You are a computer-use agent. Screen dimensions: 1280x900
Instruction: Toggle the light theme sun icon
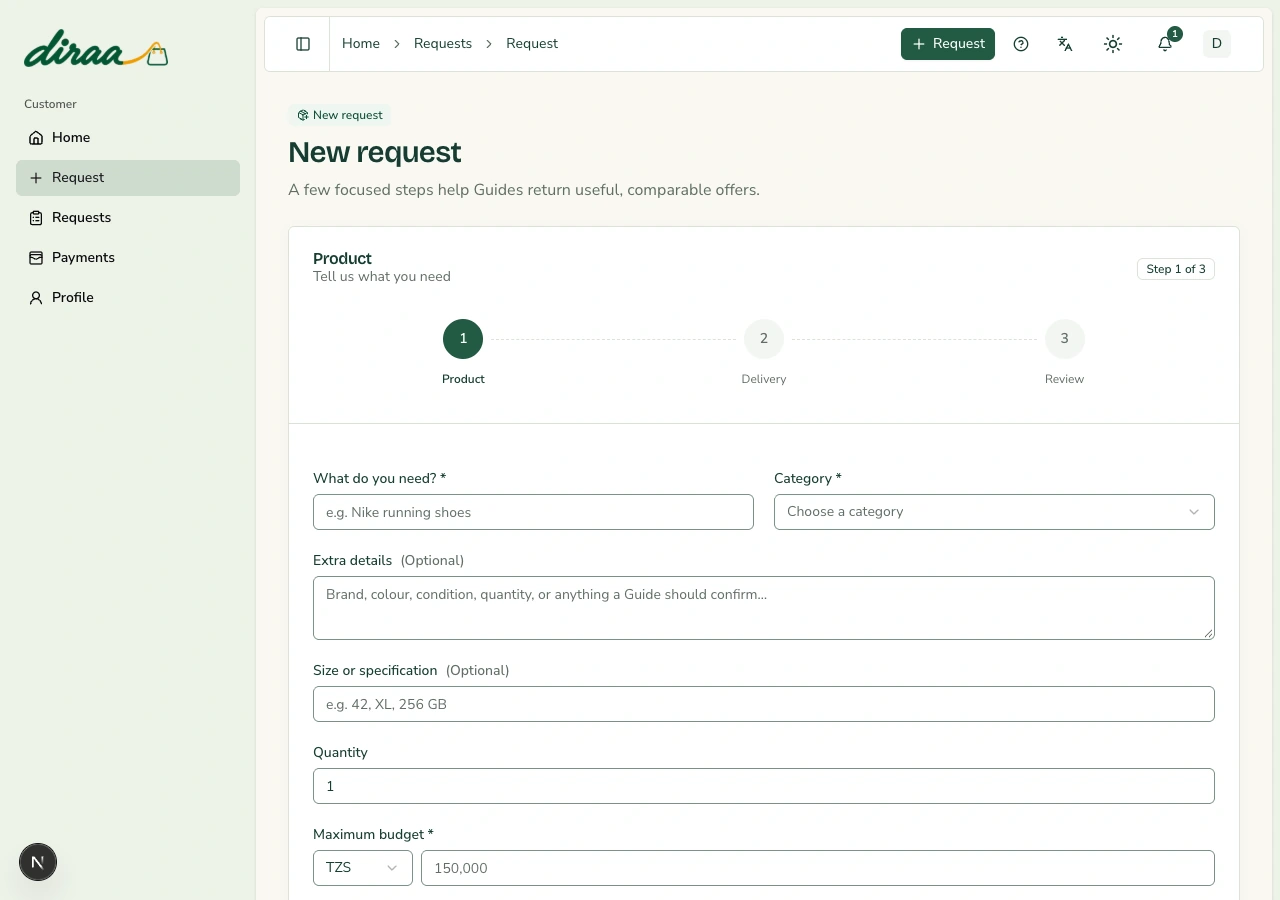1113,44
